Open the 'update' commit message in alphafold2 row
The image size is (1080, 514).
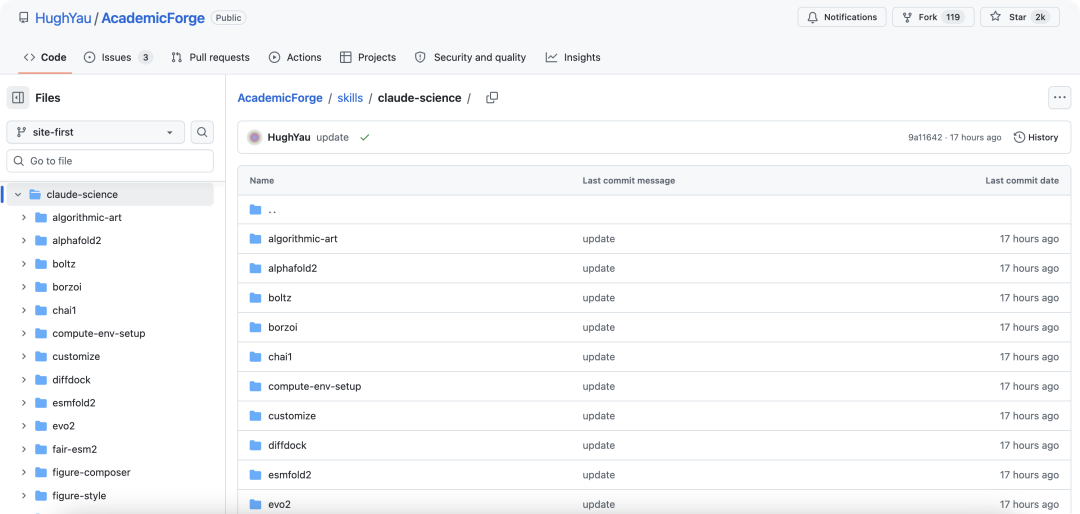[599, 268]
